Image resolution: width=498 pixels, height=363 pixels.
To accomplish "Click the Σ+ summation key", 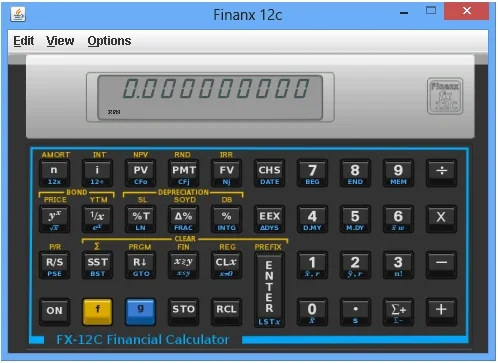I will 398,312.
